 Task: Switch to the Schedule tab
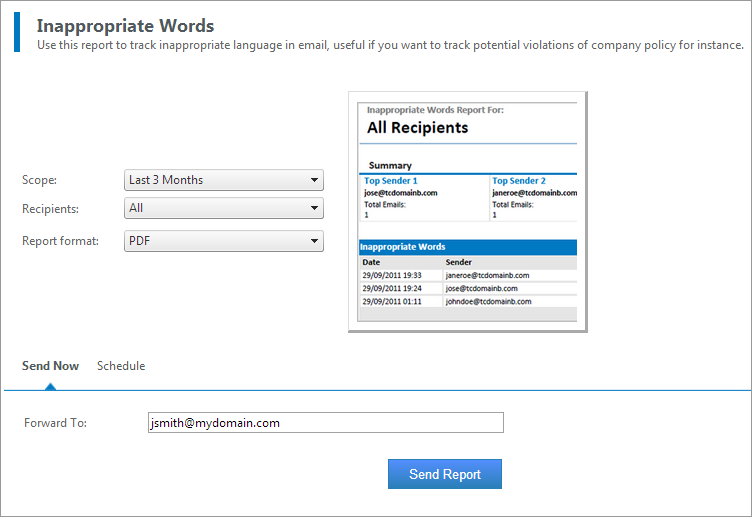(x=121, y=366)
